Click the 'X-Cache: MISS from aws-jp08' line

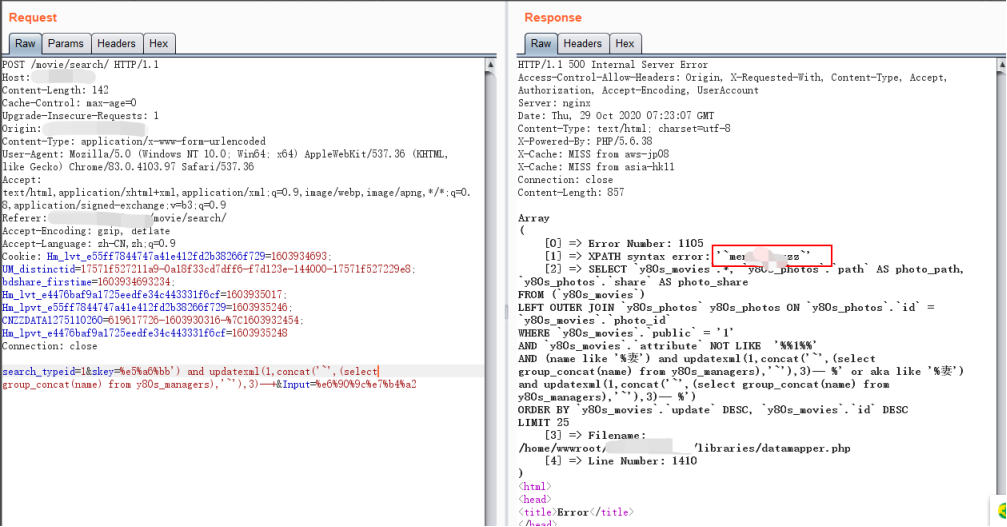593,155
